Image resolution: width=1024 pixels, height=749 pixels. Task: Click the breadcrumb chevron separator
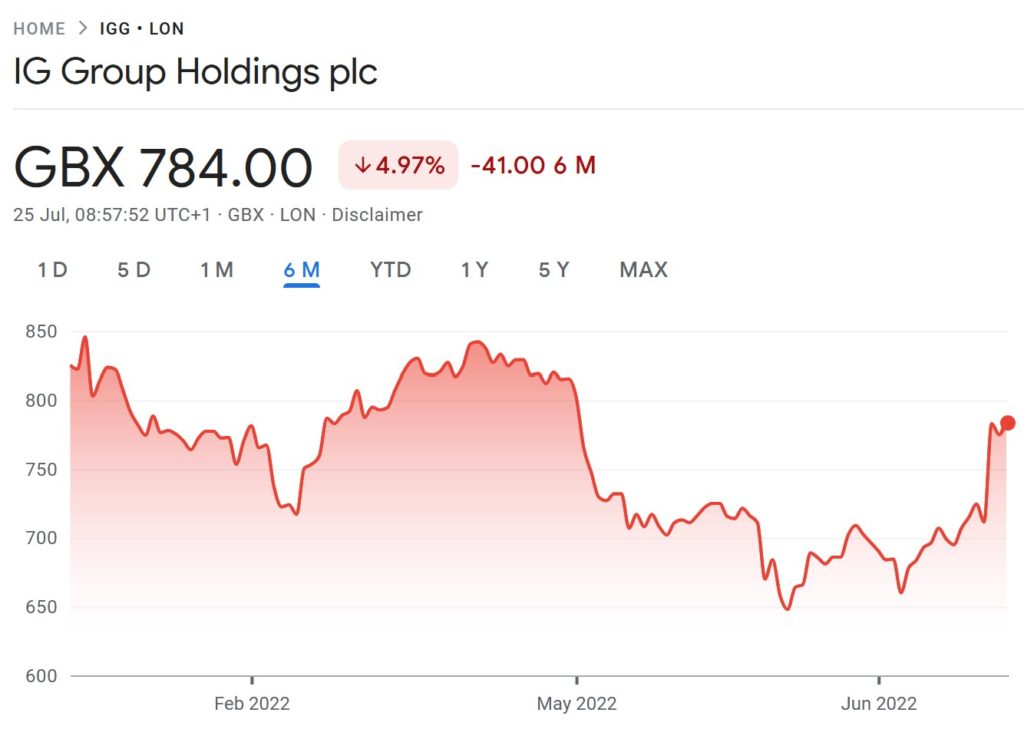pyautogui.click(x=83, y=28)
